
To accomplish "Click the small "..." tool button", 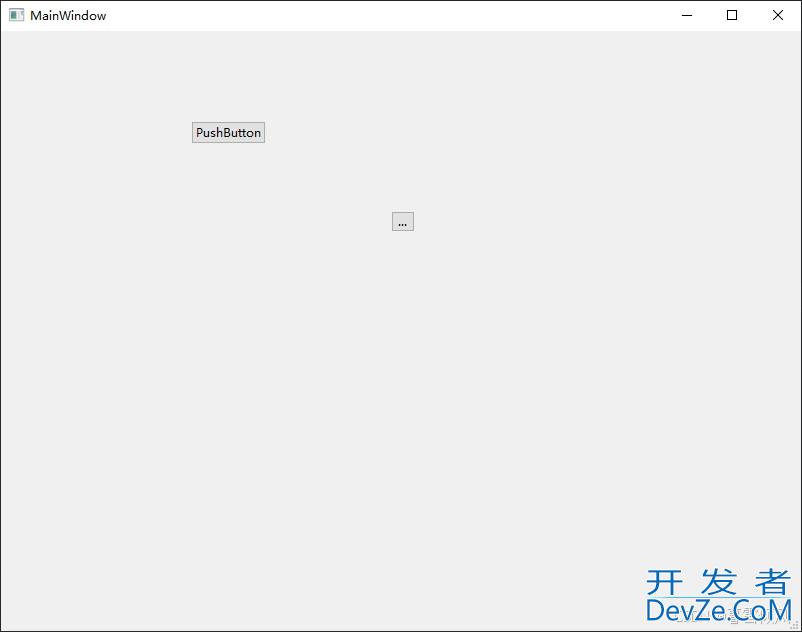I will click(x=403, y=221).
